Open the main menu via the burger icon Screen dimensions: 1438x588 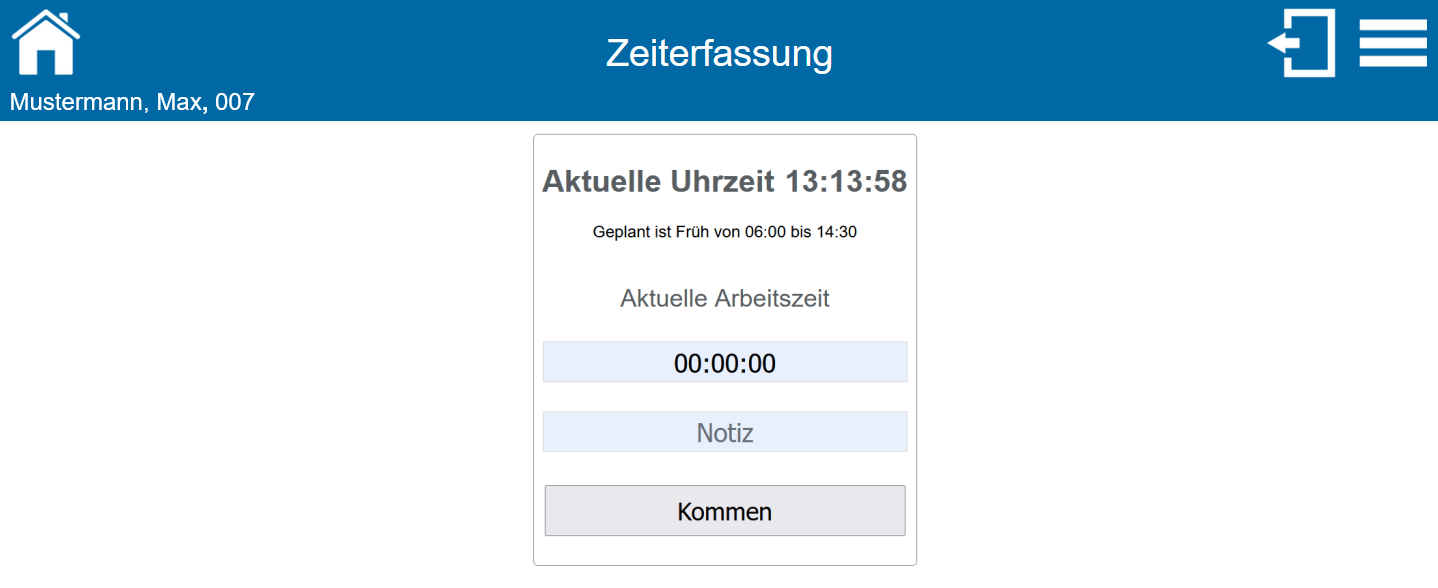pos(1393,42)
